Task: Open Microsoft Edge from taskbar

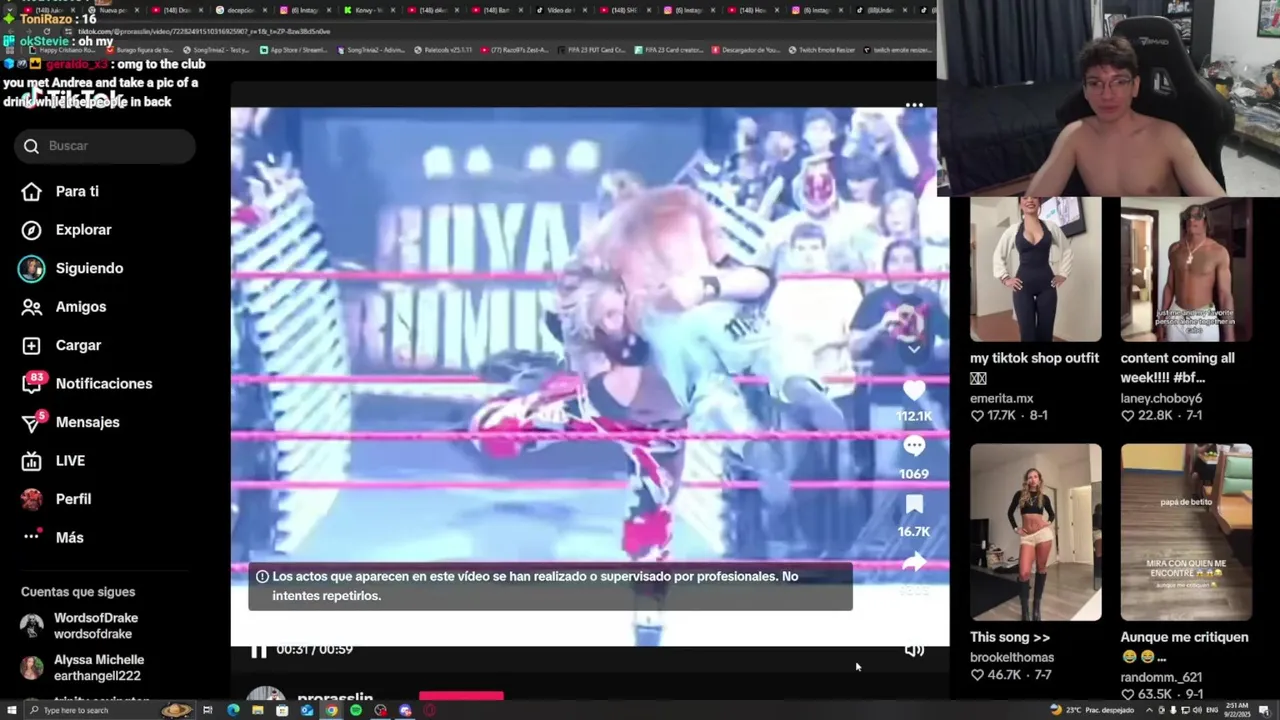Action: click(x=233, y=710)
